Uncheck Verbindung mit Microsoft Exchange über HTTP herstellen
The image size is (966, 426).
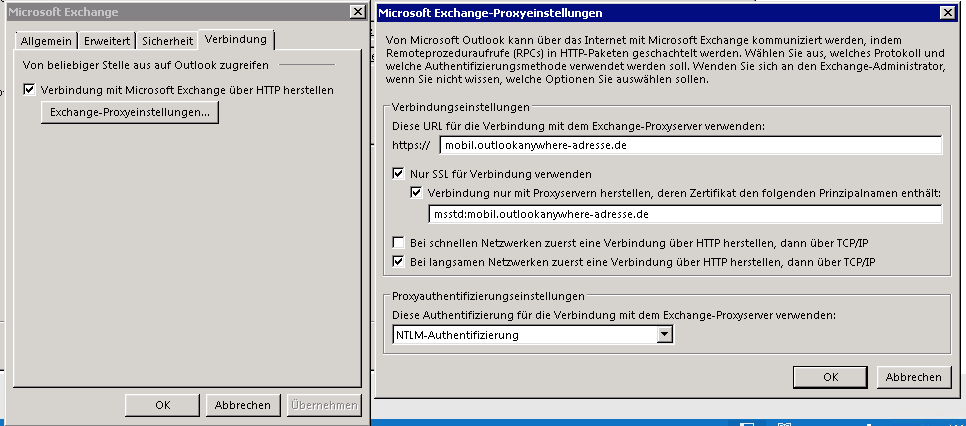click(x=29, y=90)
